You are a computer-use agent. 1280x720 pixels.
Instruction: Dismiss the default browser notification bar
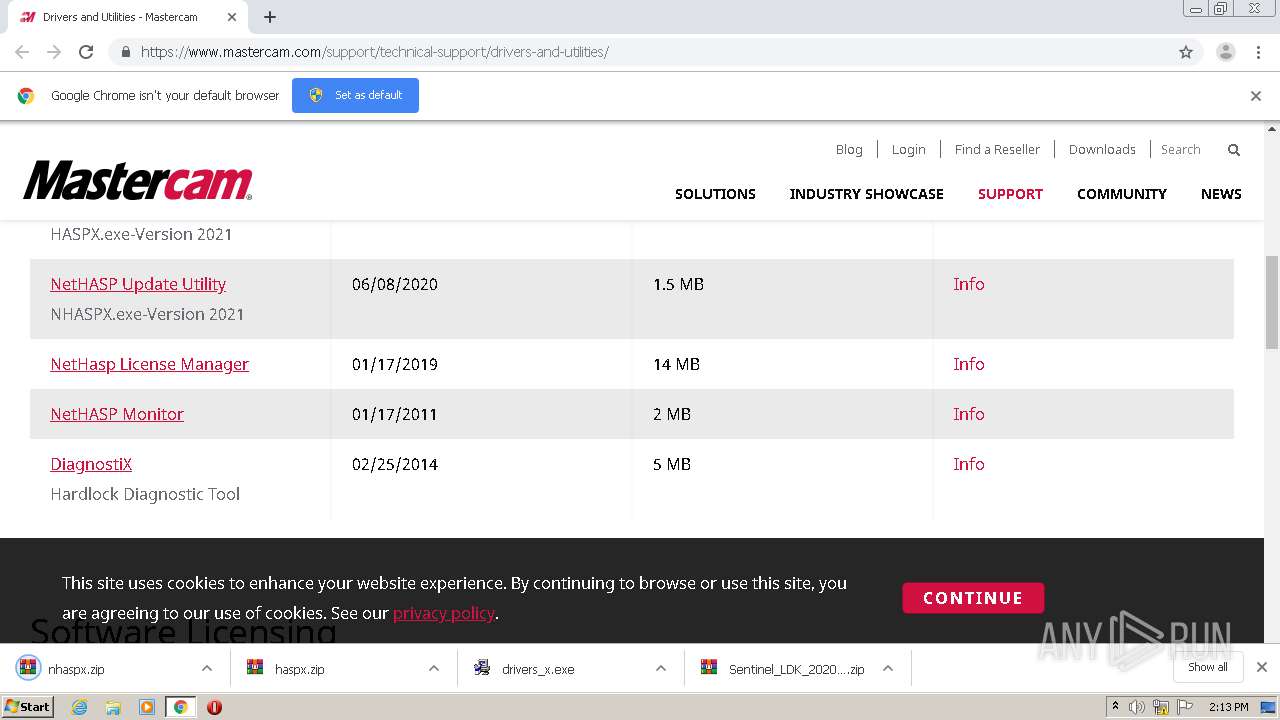[x=1256, y=96]
